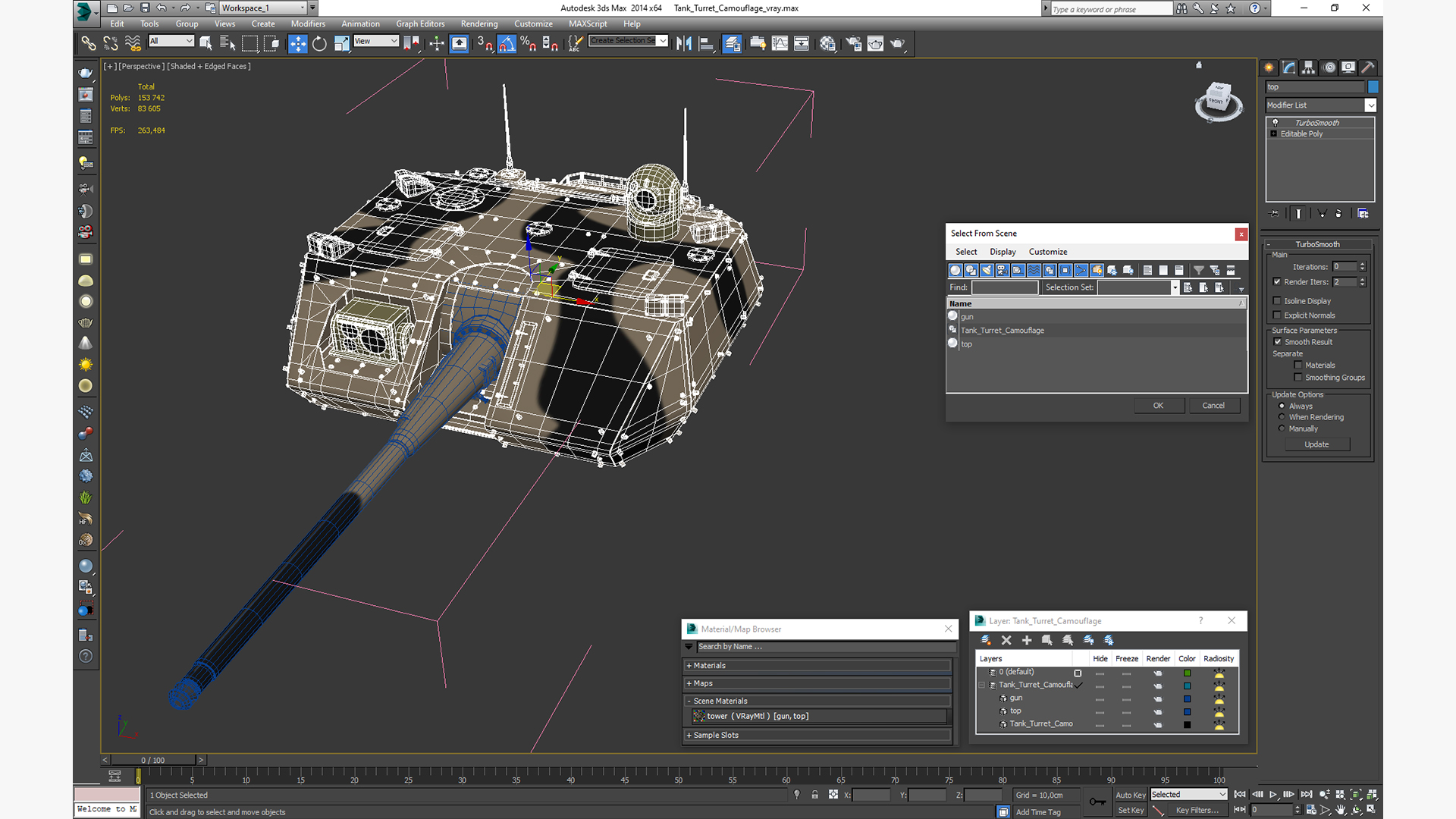Enable the Explicit Normals checkbox
Image resolution: width=1456 pixels, height=819 pixels.
pyautogui.click(x=1277, y=315)
